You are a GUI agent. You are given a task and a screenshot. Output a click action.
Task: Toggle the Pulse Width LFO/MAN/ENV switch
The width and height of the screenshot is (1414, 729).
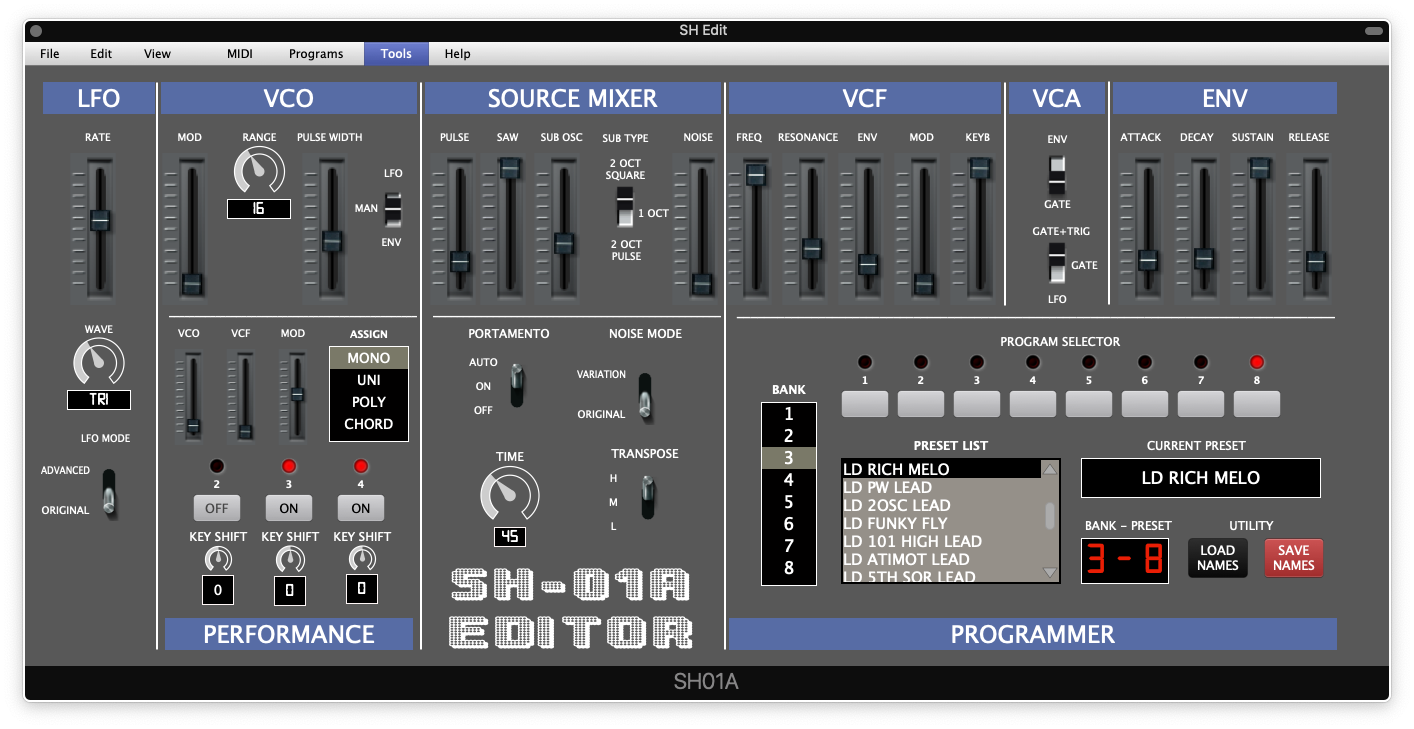(393, 209)
